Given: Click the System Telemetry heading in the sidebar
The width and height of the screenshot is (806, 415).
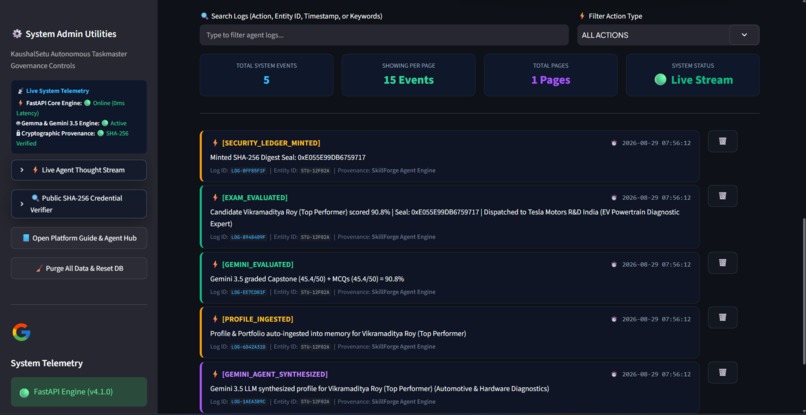Looking at the screenshot, I should click(x=47, y=363).
